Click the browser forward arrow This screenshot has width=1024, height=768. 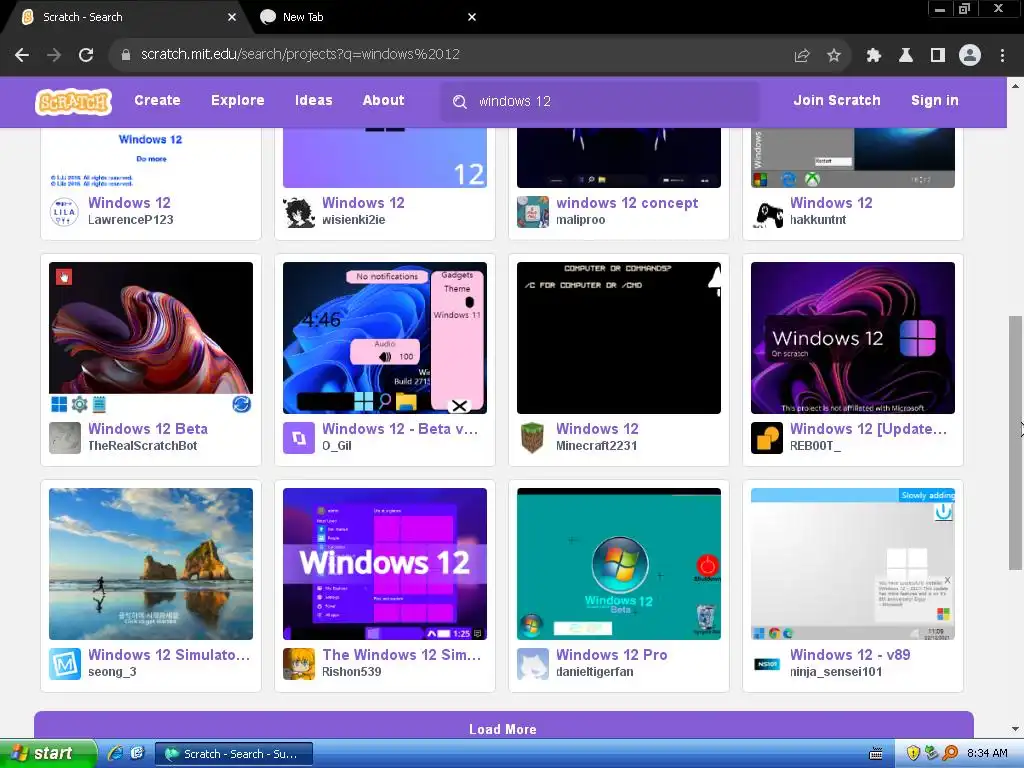54,55
